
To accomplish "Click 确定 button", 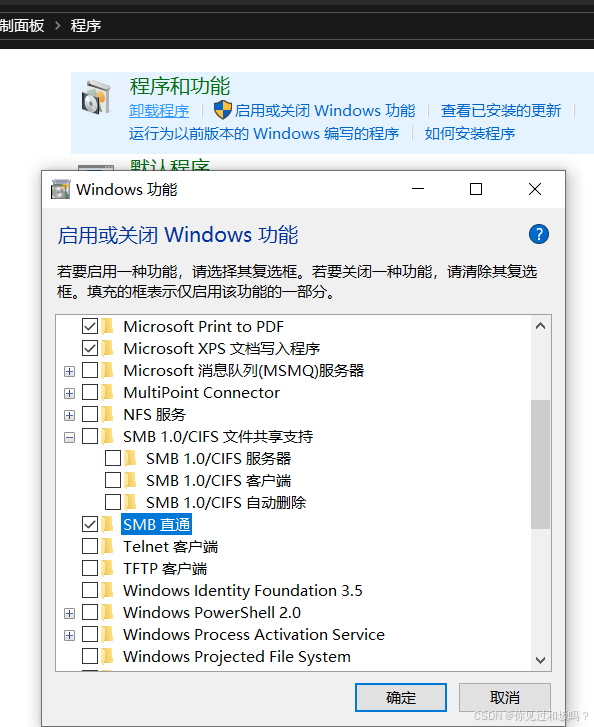I will tap(401, 697).
